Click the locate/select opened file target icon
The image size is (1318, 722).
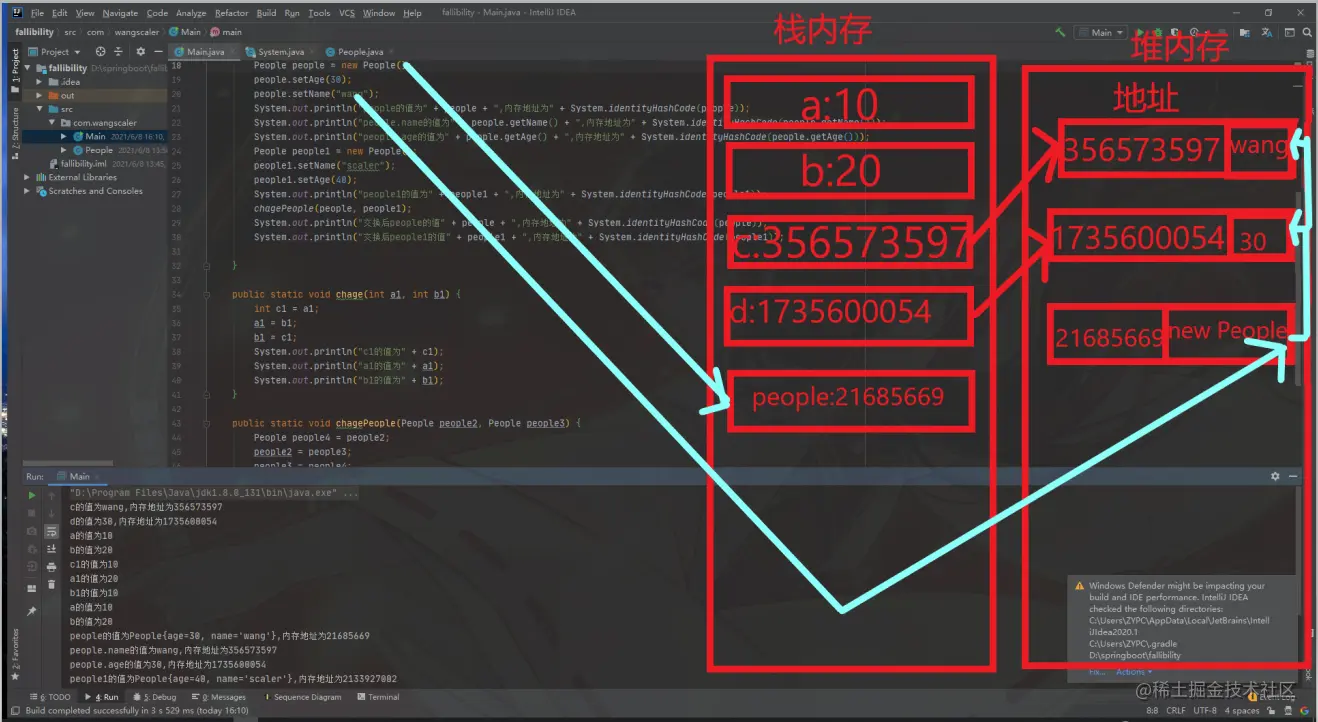[100, 51]
